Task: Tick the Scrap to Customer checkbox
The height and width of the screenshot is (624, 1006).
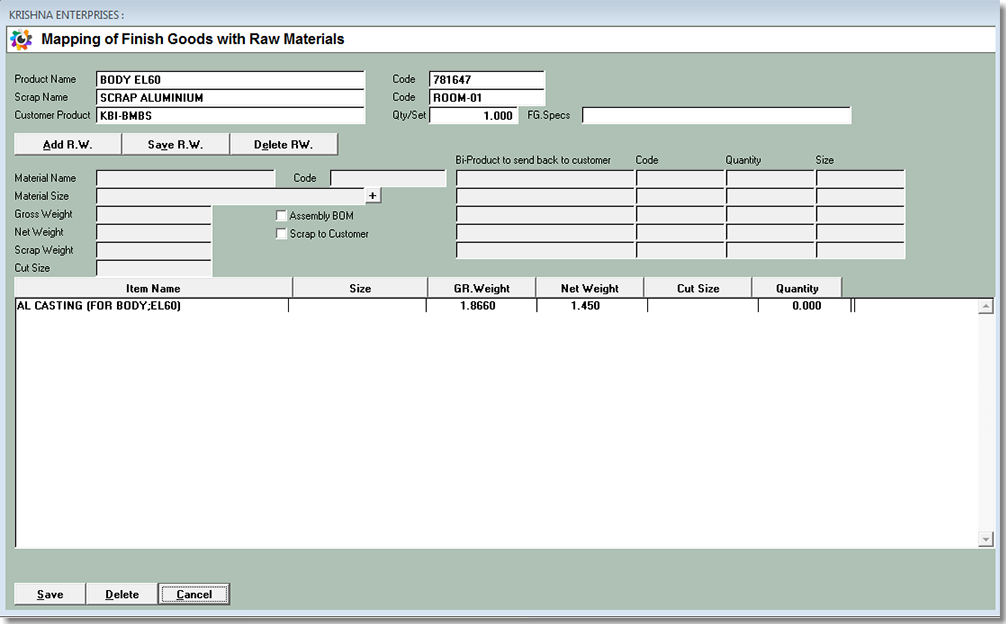Action: [281, 234]
